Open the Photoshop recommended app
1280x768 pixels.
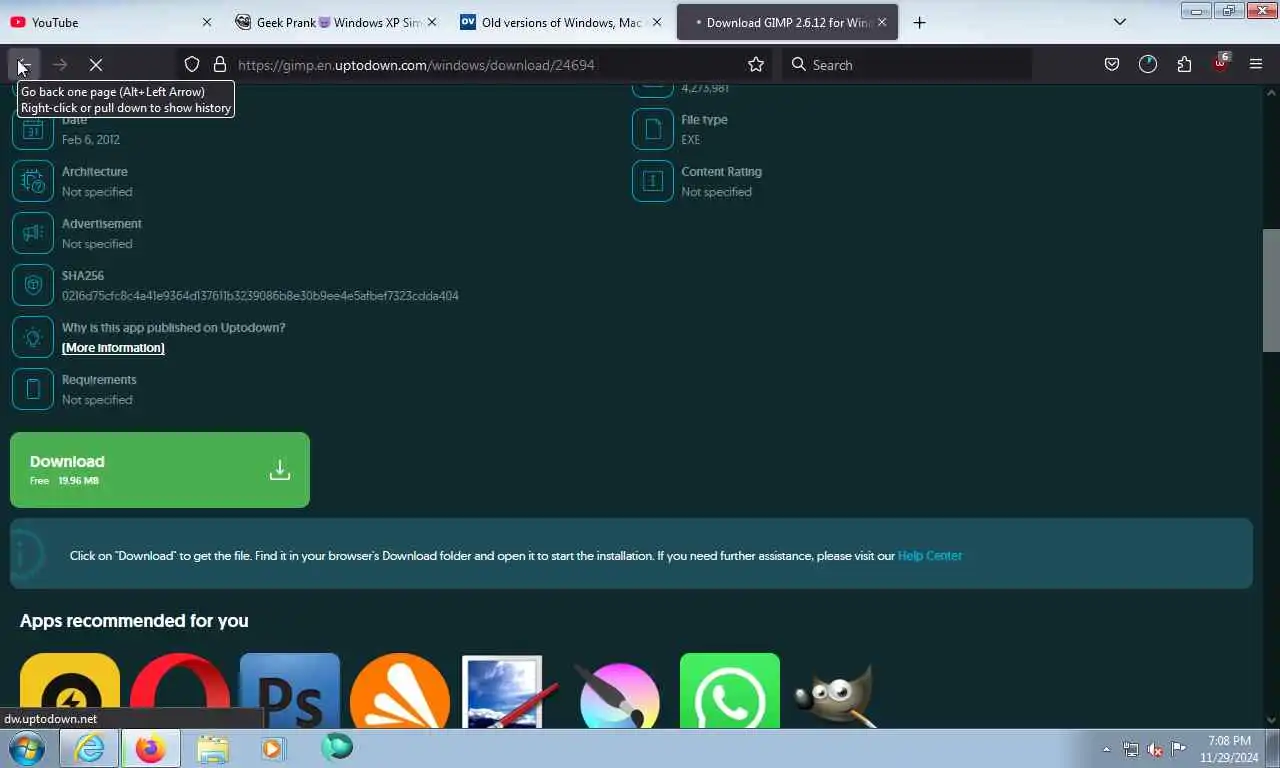[x=290, y=691]
